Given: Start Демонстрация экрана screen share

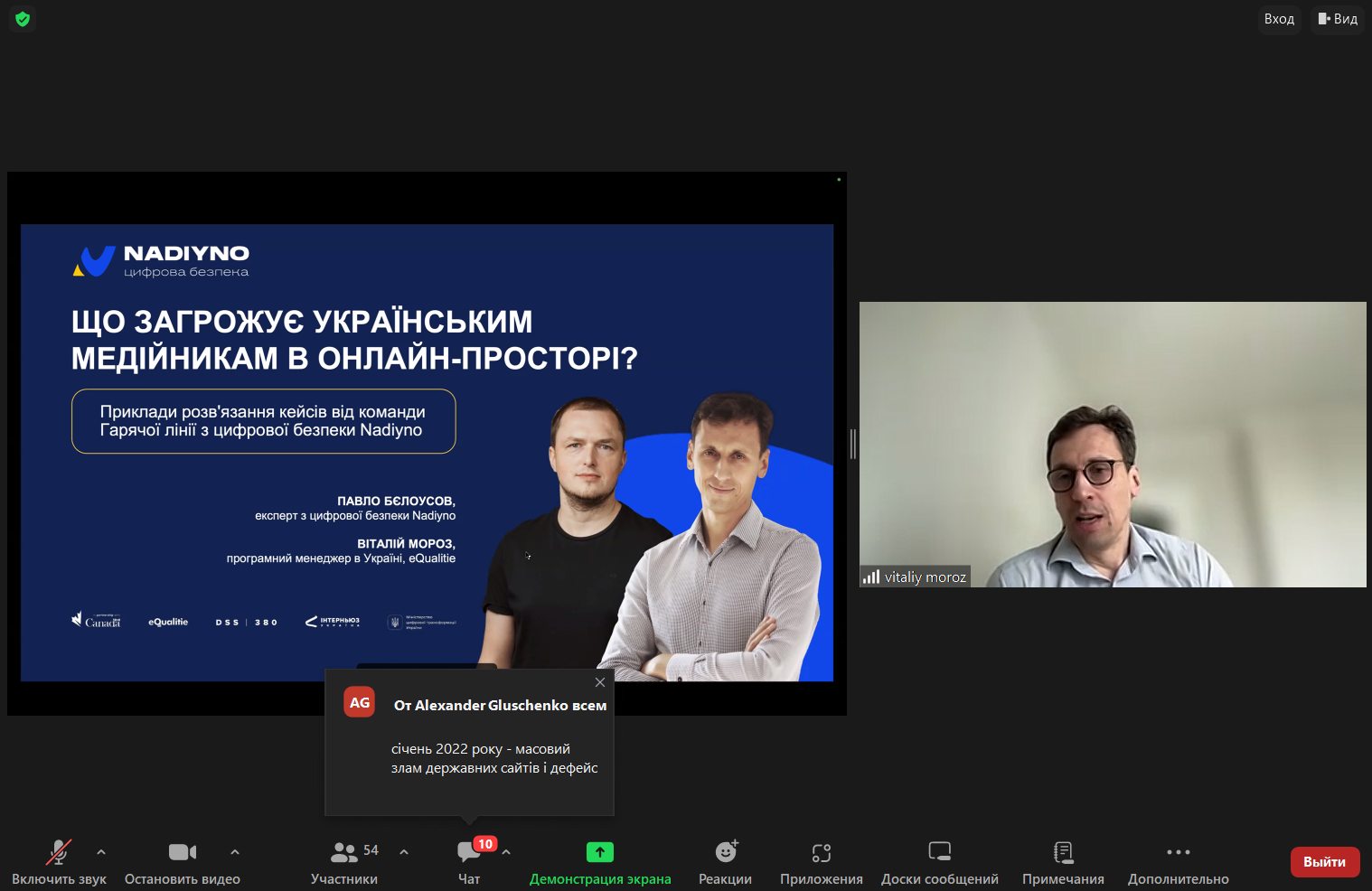Looking at the screenshot, I should tap(600, 862).
